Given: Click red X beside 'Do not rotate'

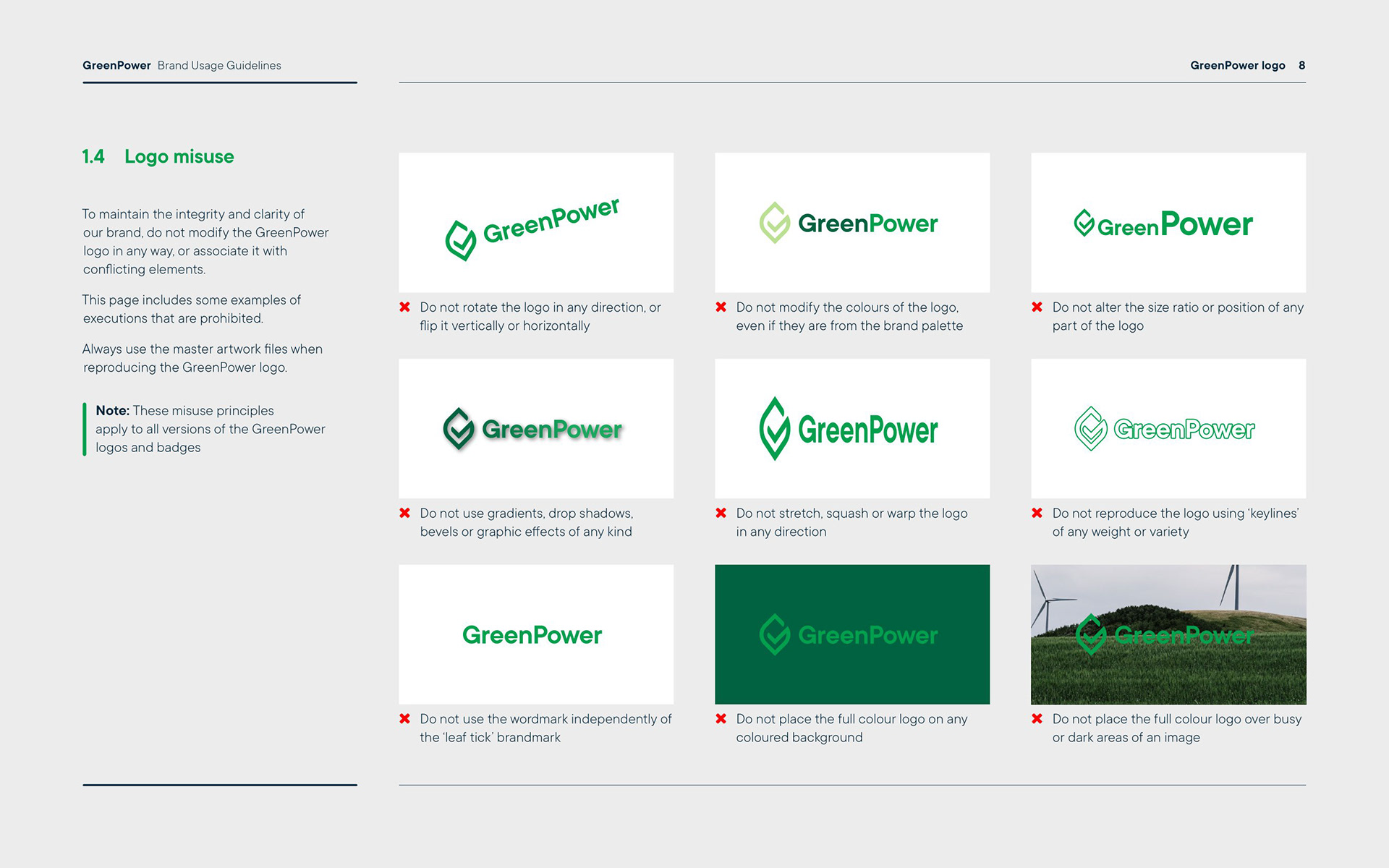Looking at the screenshot, I should click(405, 307).
